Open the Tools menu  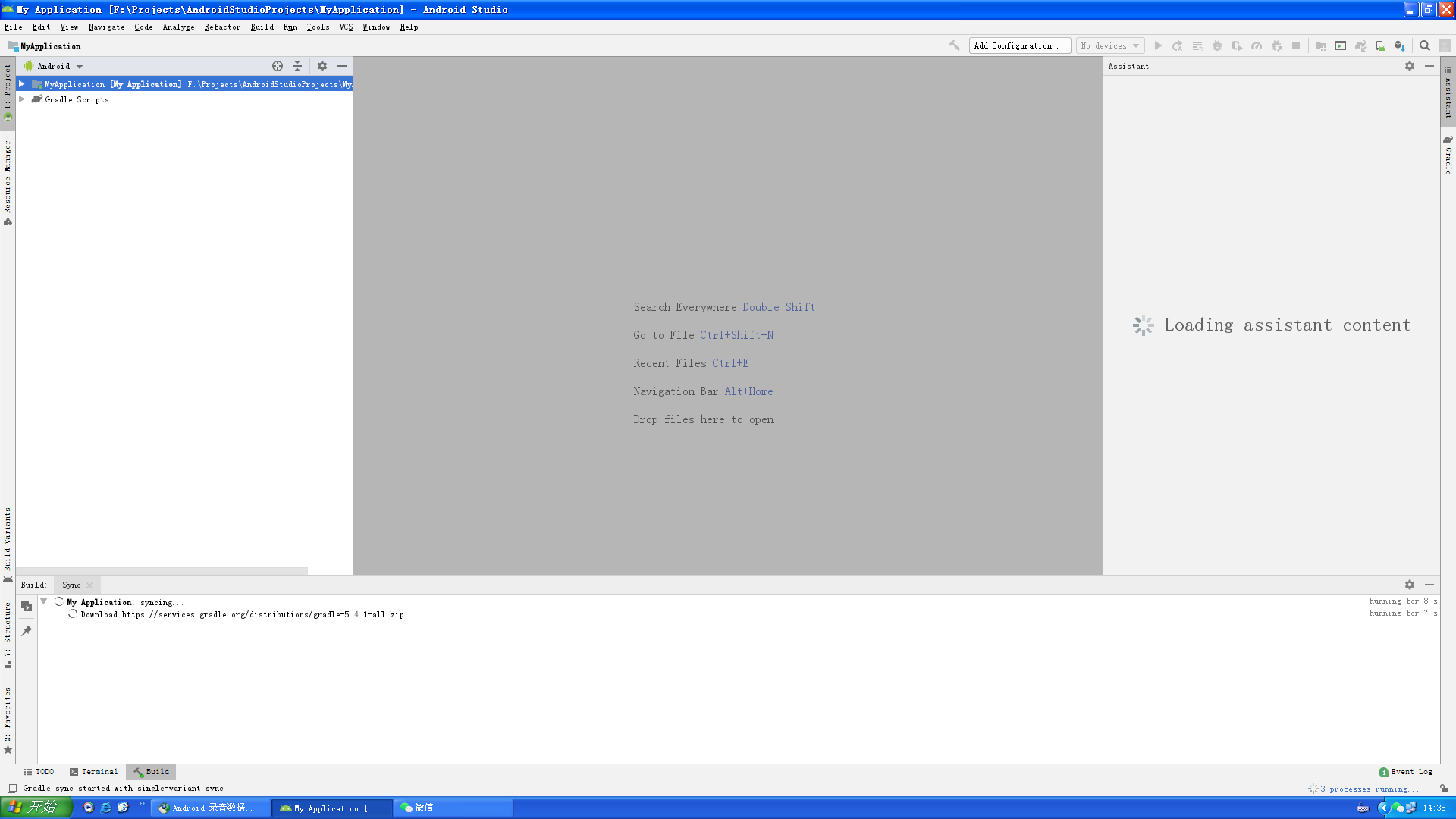pos(318,27)
